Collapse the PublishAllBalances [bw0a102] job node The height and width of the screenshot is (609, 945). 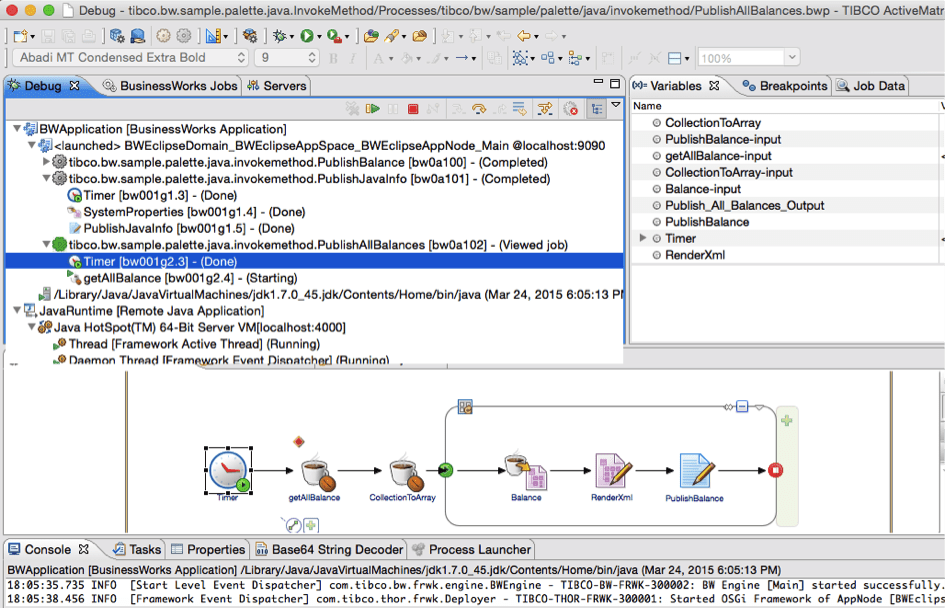click(46, 244)
